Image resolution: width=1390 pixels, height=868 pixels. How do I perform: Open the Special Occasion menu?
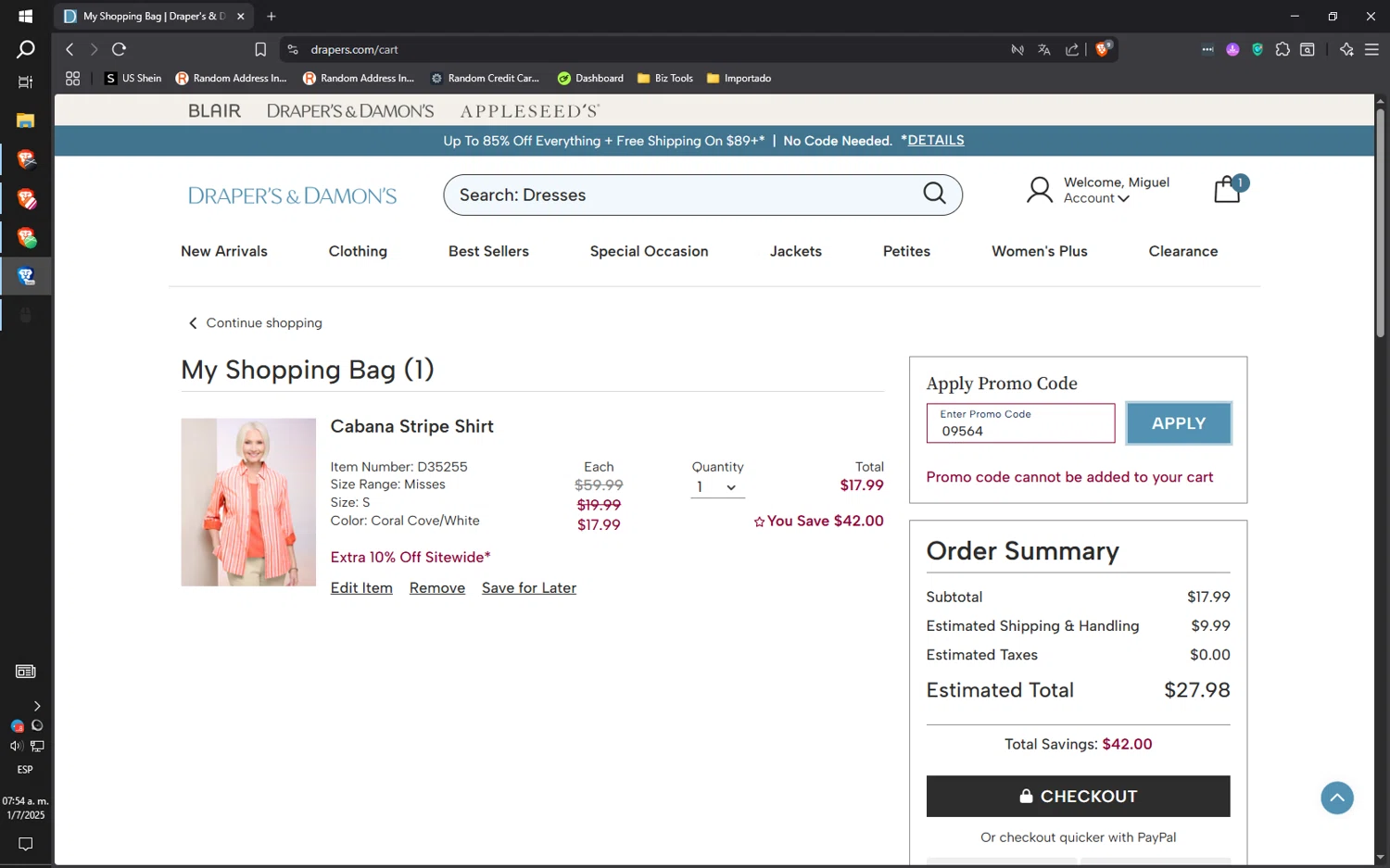(x=649, y=251)
